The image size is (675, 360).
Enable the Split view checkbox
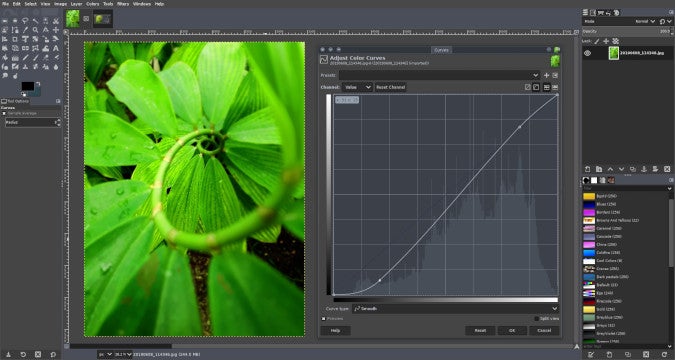(x=536, y=319)
